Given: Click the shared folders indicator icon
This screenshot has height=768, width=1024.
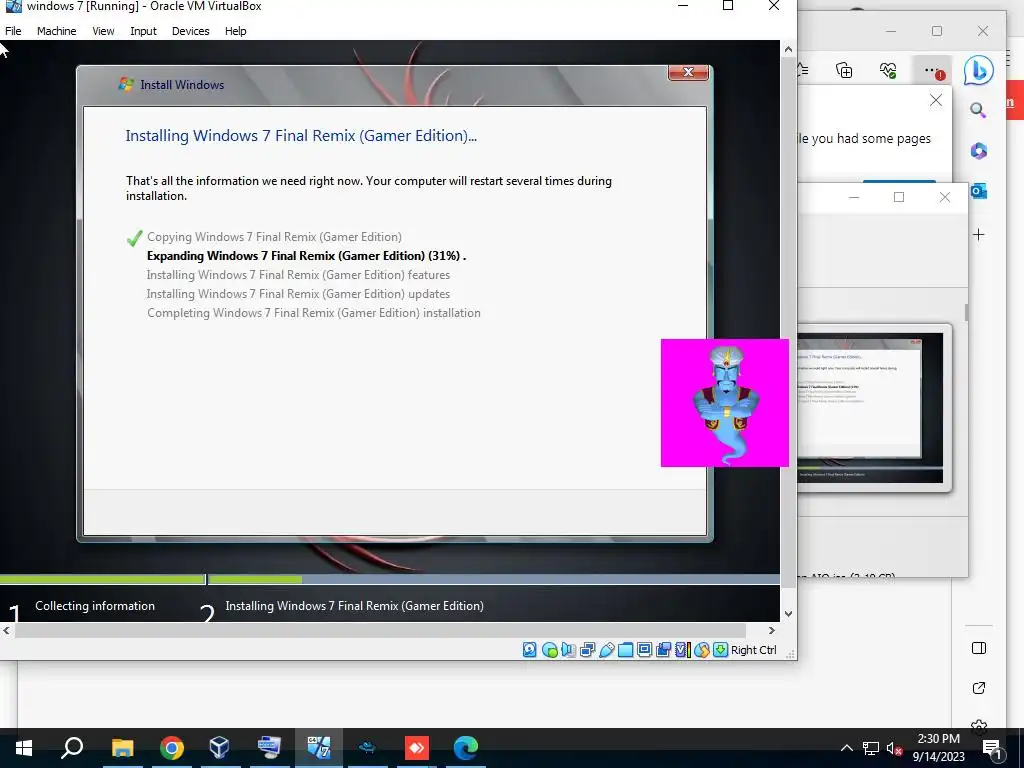Looking at the screenshot, I should tap(626, 650).
